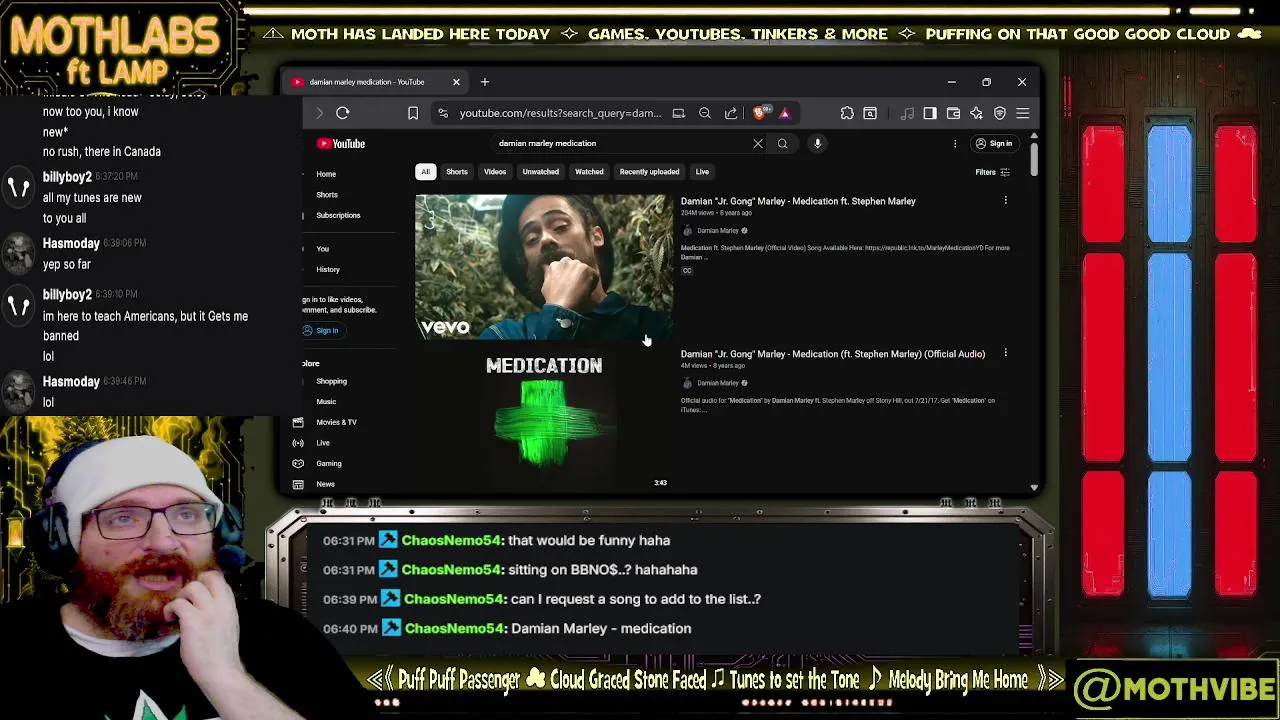This screenshot has width=1280, height=720.
Task: Open '(Official Audio)' Medication video title link
Action: click(x=833, y=354)
